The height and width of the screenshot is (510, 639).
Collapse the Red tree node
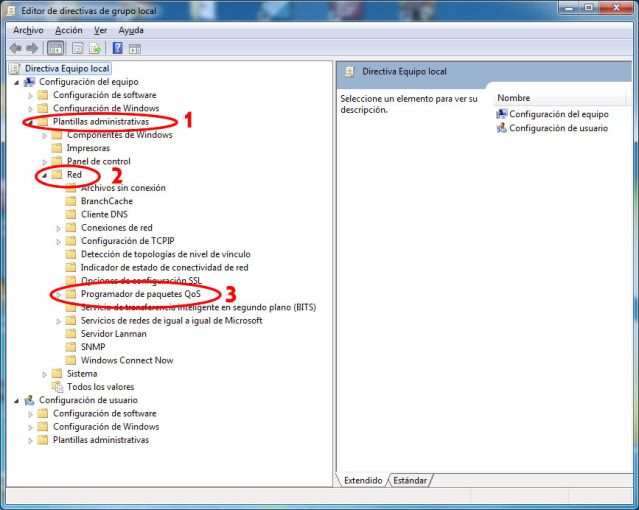[x=44, y=175]
